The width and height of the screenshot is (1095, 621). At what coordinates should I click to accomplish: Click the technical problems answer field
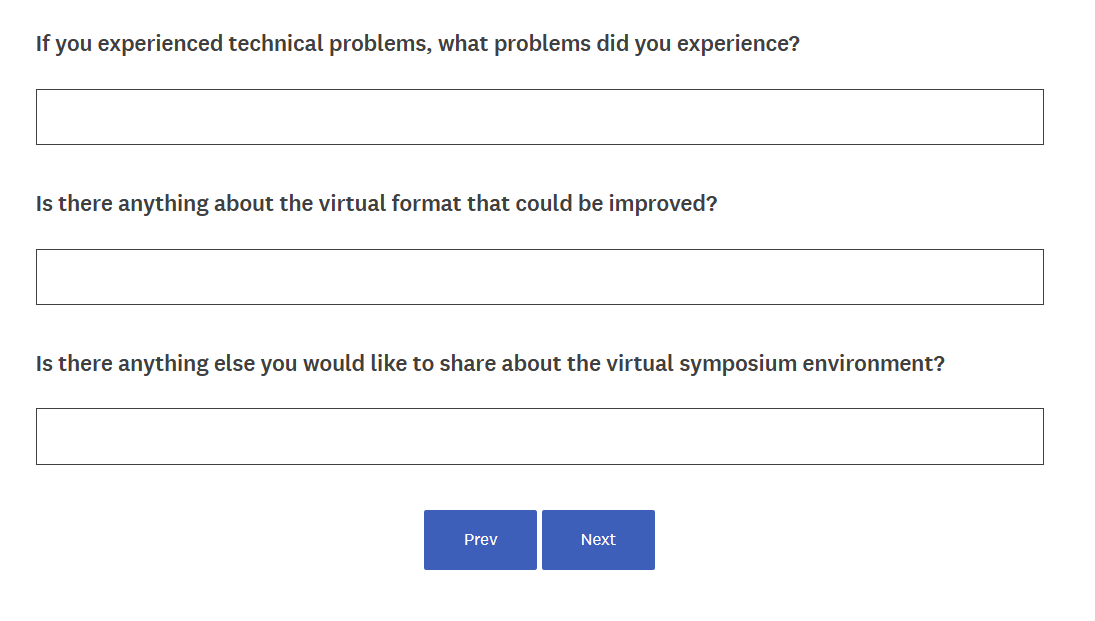click(539, 117)
